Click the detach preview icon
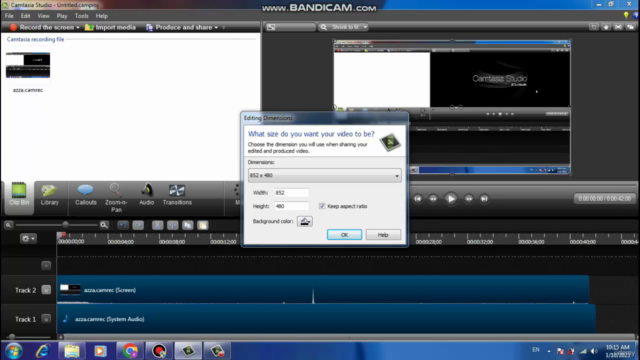The width and height of the screenshot is (640, 360). click(x=631, y=27)
